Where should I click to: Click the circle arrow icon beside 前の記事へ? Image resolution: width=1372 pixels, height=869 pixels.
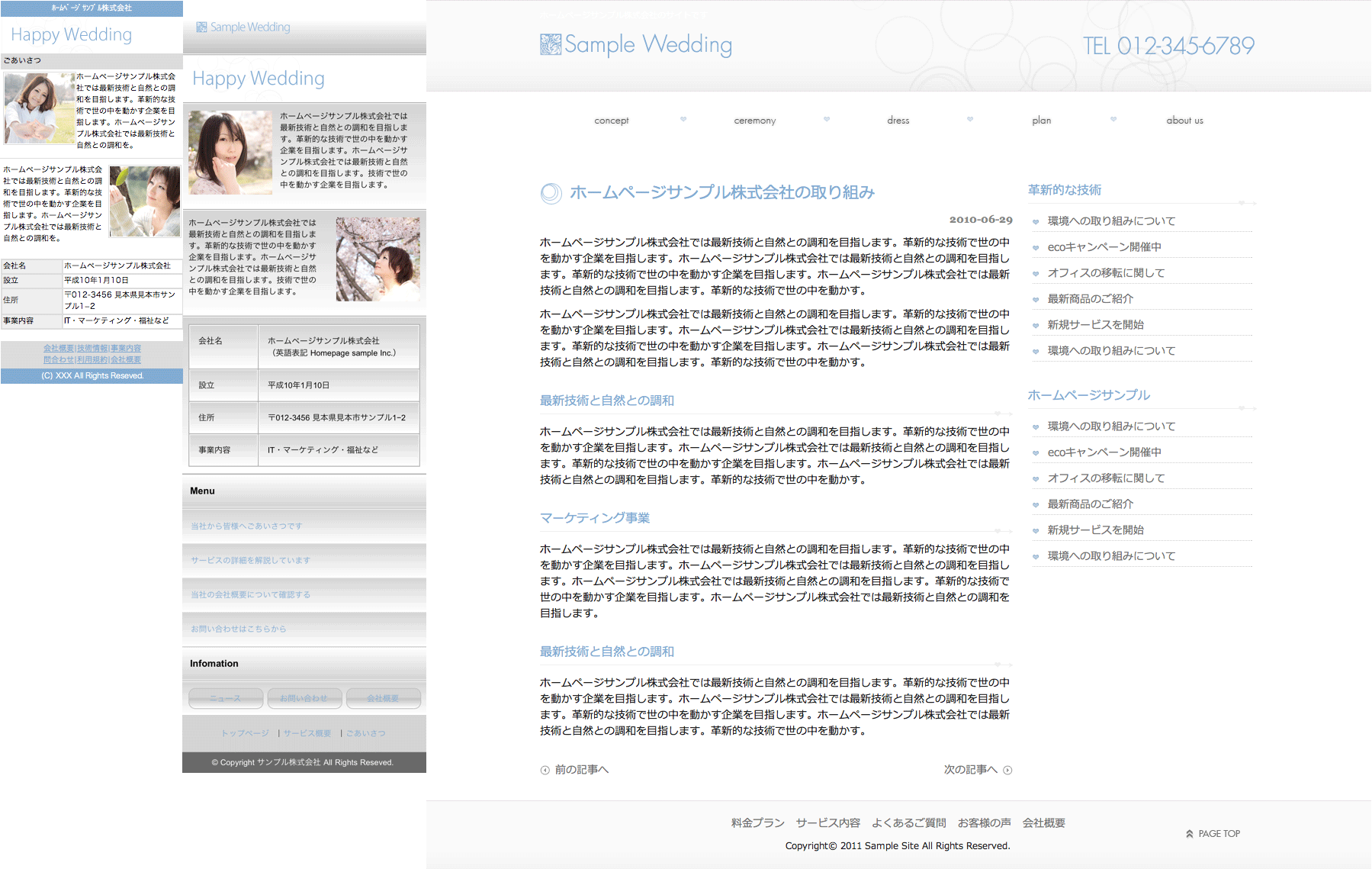click(x=545, y=770)
